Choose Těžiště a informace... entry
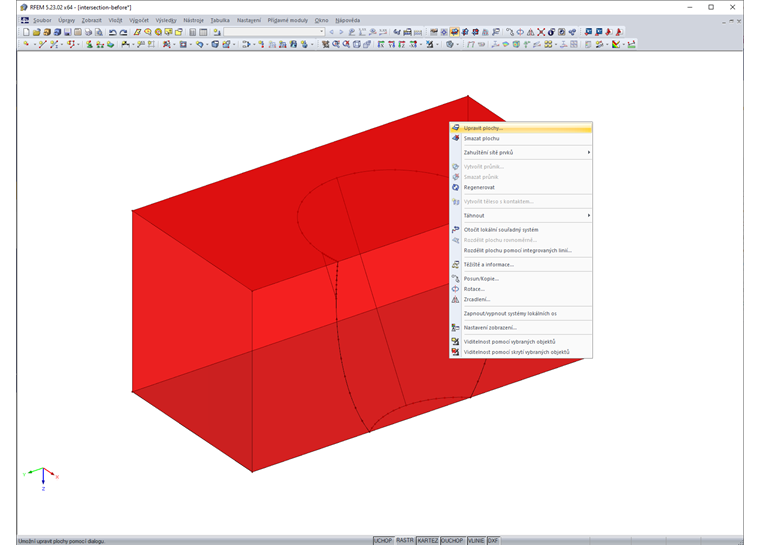 pyautogui.click(x=521, y=265)
